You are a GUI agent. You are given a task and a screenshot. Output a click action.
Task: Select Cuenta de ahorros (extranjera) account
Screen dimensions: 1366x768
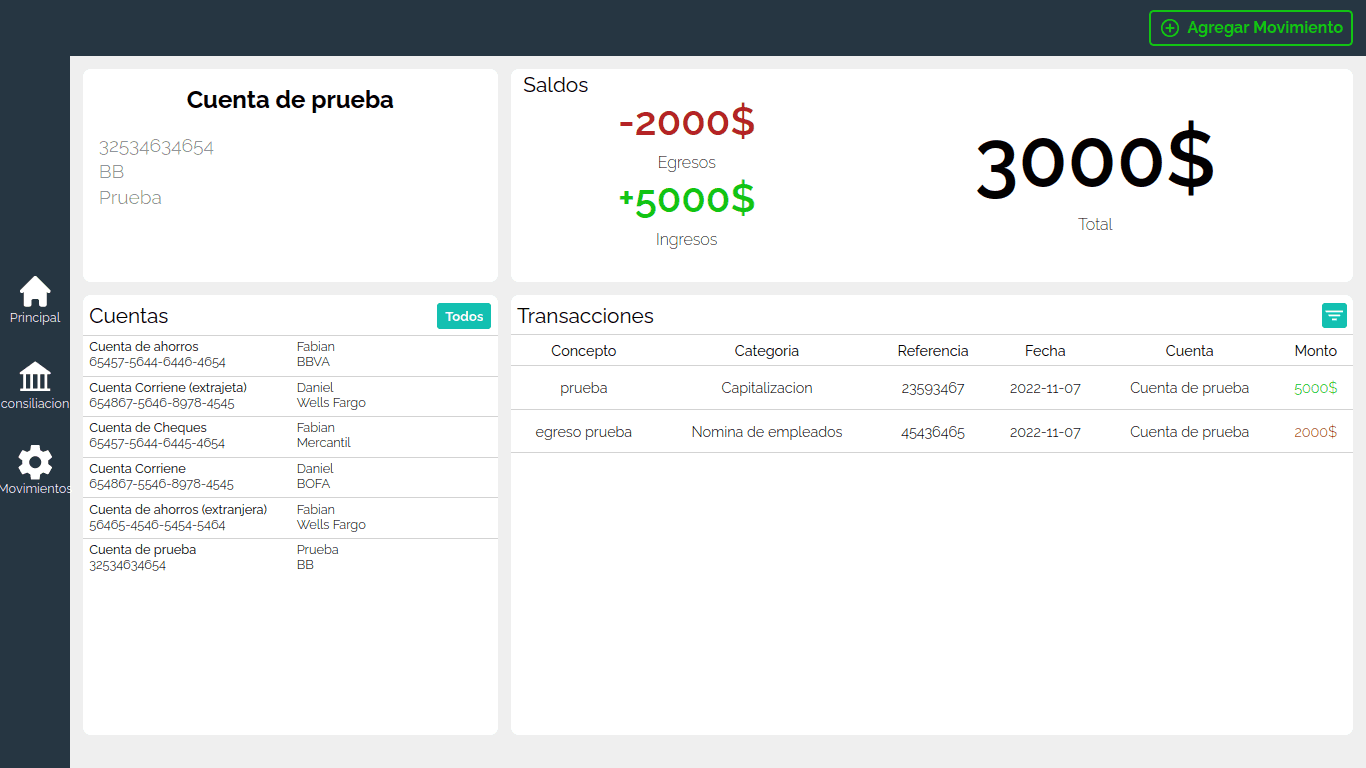[290, 517]
